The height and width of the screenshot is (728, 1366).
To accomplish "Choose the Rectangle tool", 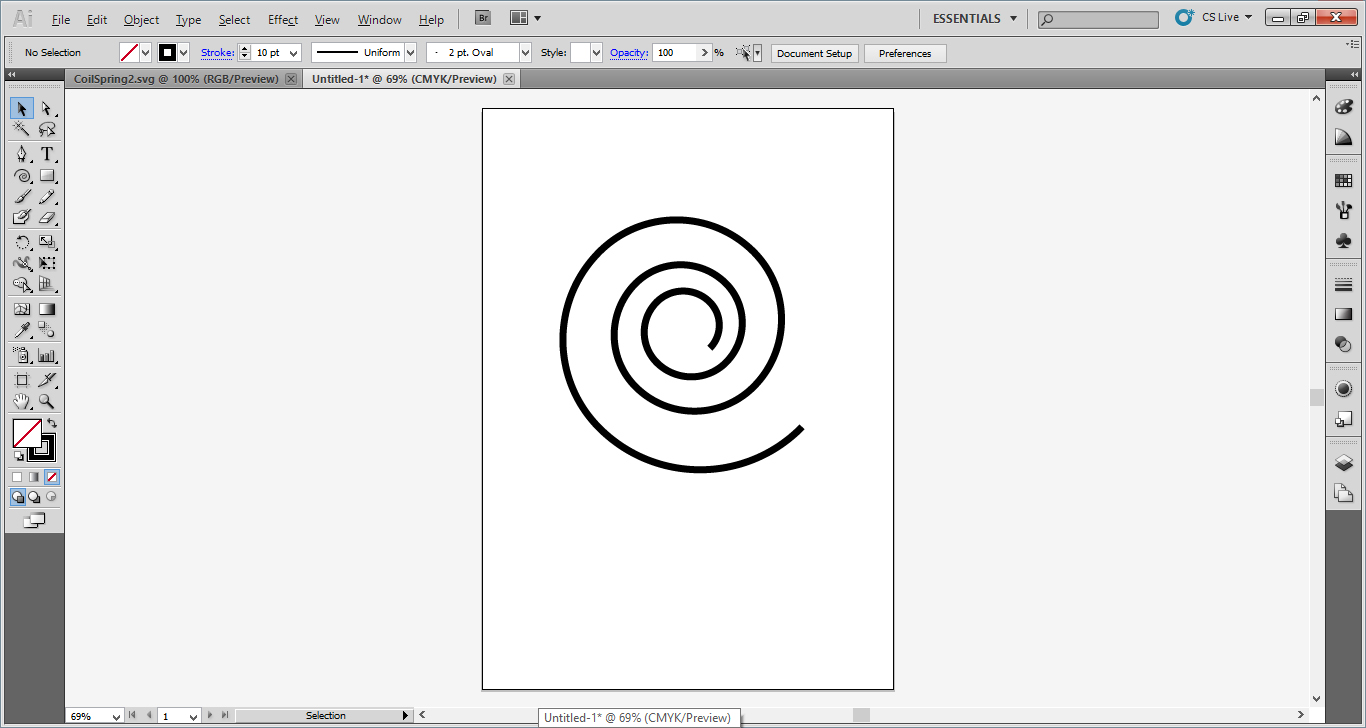I will tap(46, 175).
